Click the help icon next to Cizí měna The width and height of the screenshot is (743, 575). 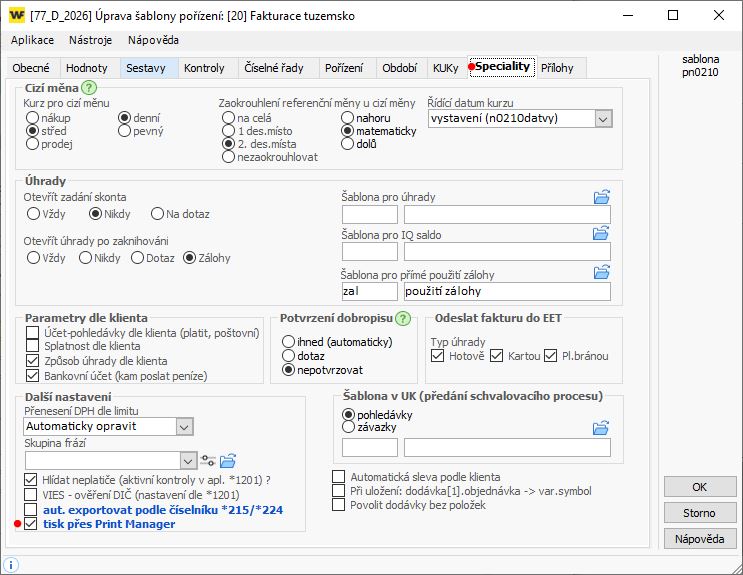point(88,89)
